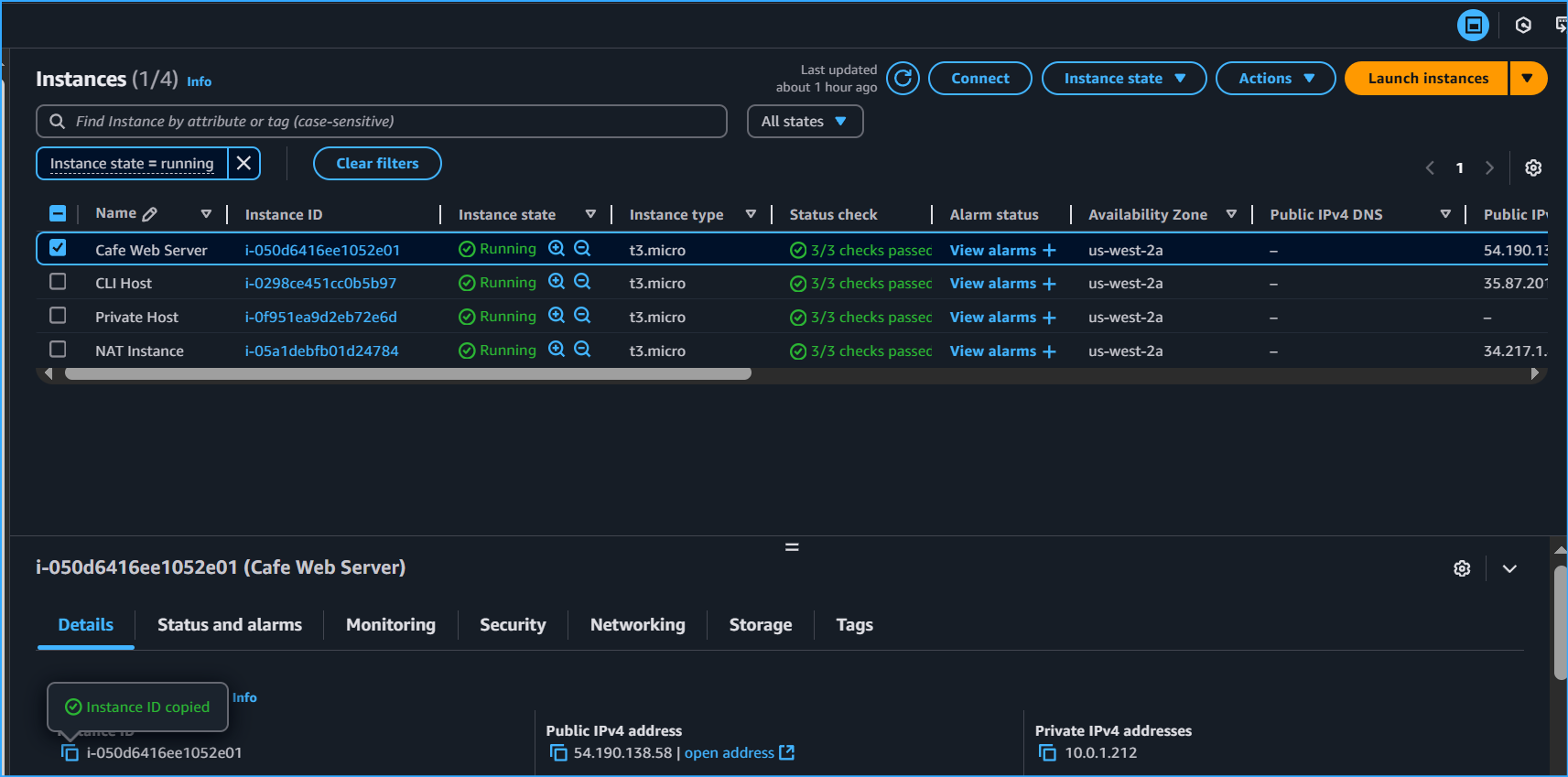Viewport: 1568px width, 777px height.
Task: Open table preferences gear icon
Action: pos(1533,167)
